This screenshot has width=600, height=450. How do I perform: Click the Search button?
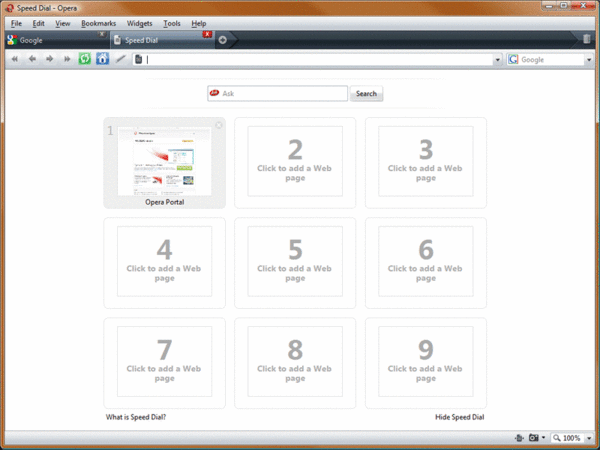(366, 93)
